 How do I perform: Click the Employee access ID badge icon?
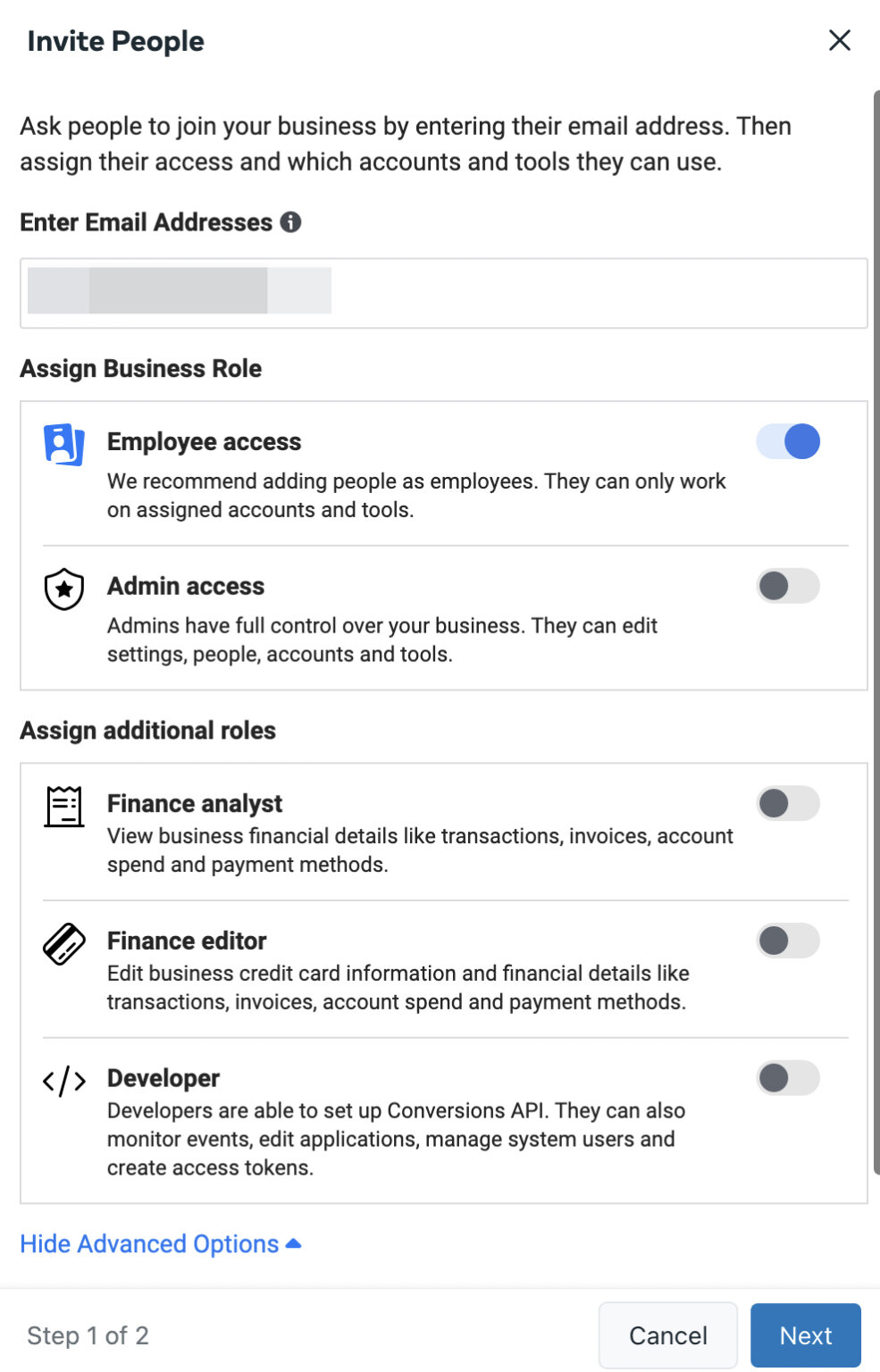pos(63,441)
